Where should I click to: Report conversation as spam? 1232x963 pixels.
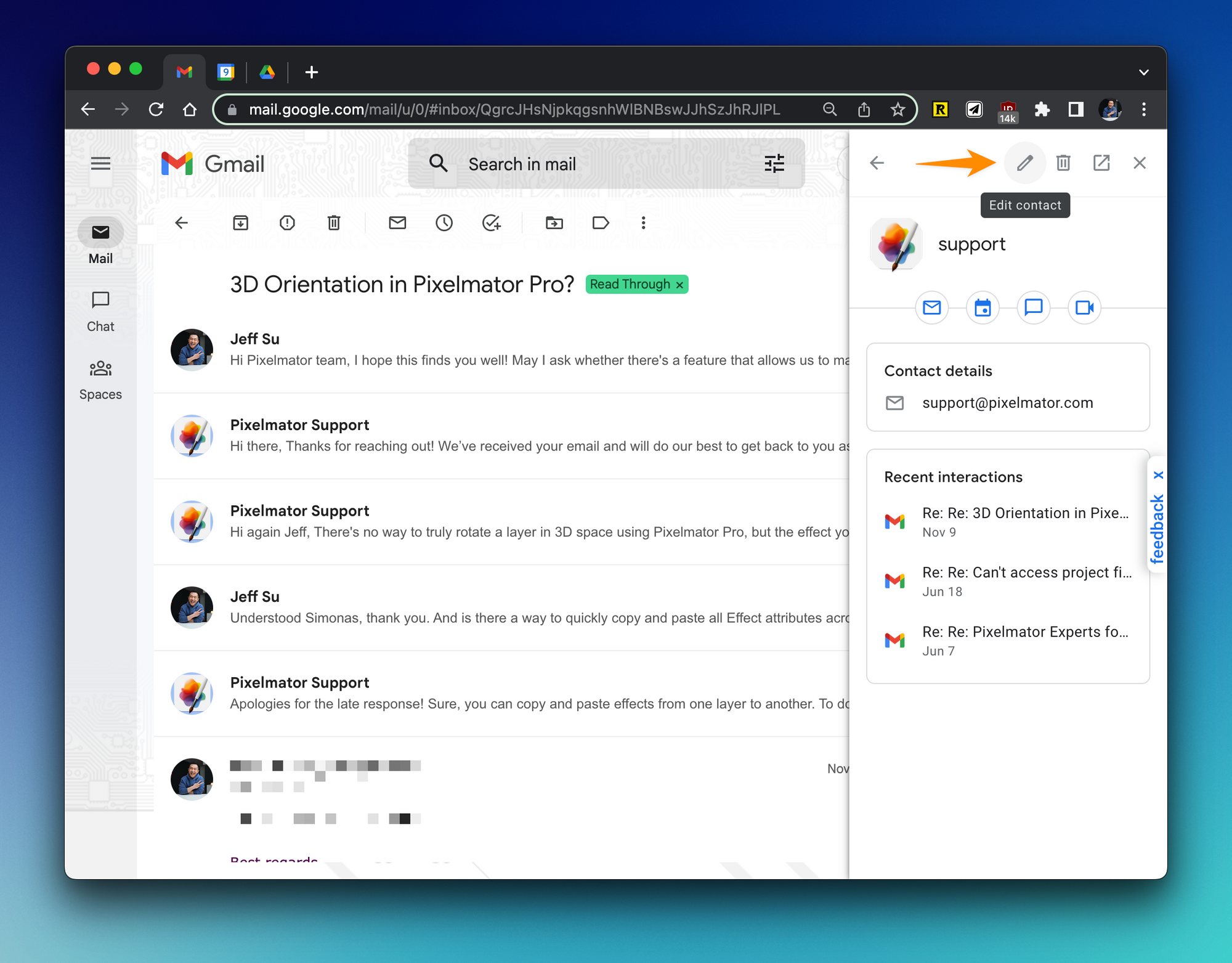point(287,223)
